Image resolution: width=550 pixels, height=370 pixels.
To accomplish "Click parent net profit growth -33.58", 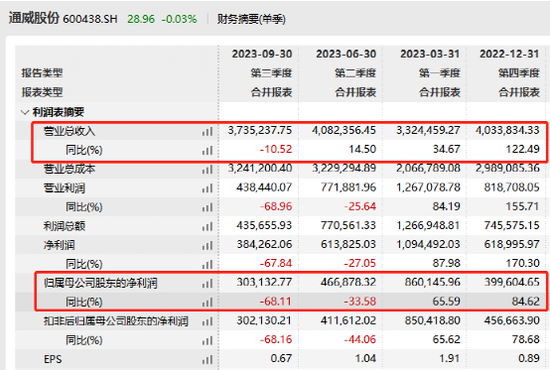I will coord(360,301).
